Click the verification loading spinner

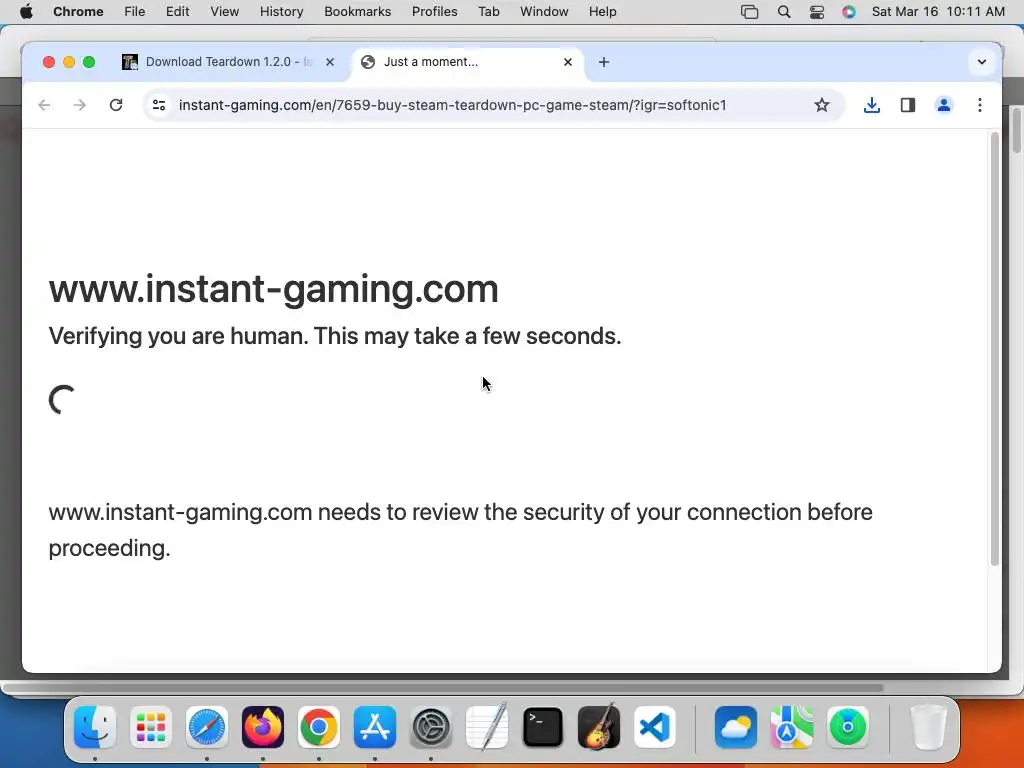[62, 399]
